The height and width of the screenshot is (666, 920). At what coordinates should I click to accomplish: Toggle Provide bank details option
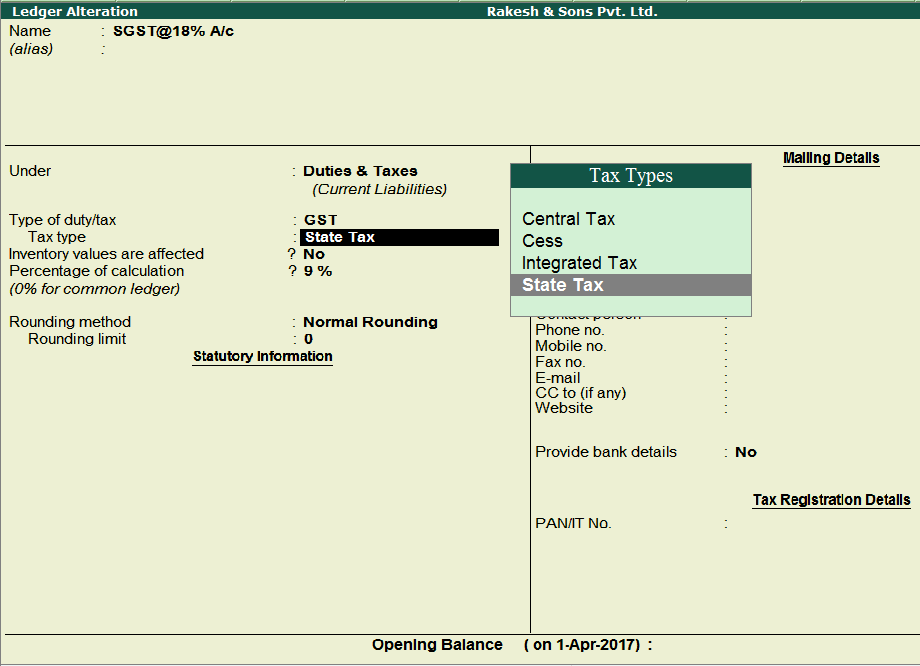tap(745, 451)
